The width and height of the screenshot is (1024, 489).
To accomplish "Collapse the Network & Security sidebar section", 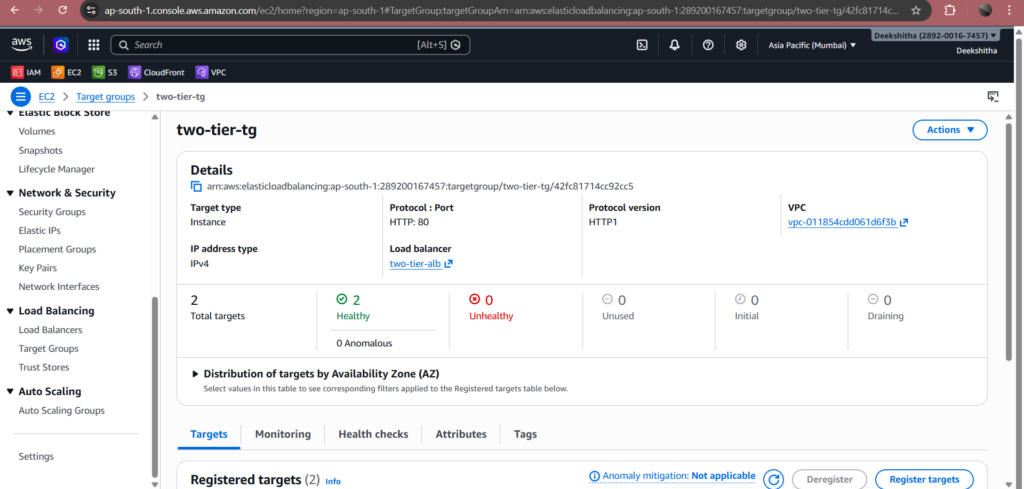I will click(x=10, y=193).
